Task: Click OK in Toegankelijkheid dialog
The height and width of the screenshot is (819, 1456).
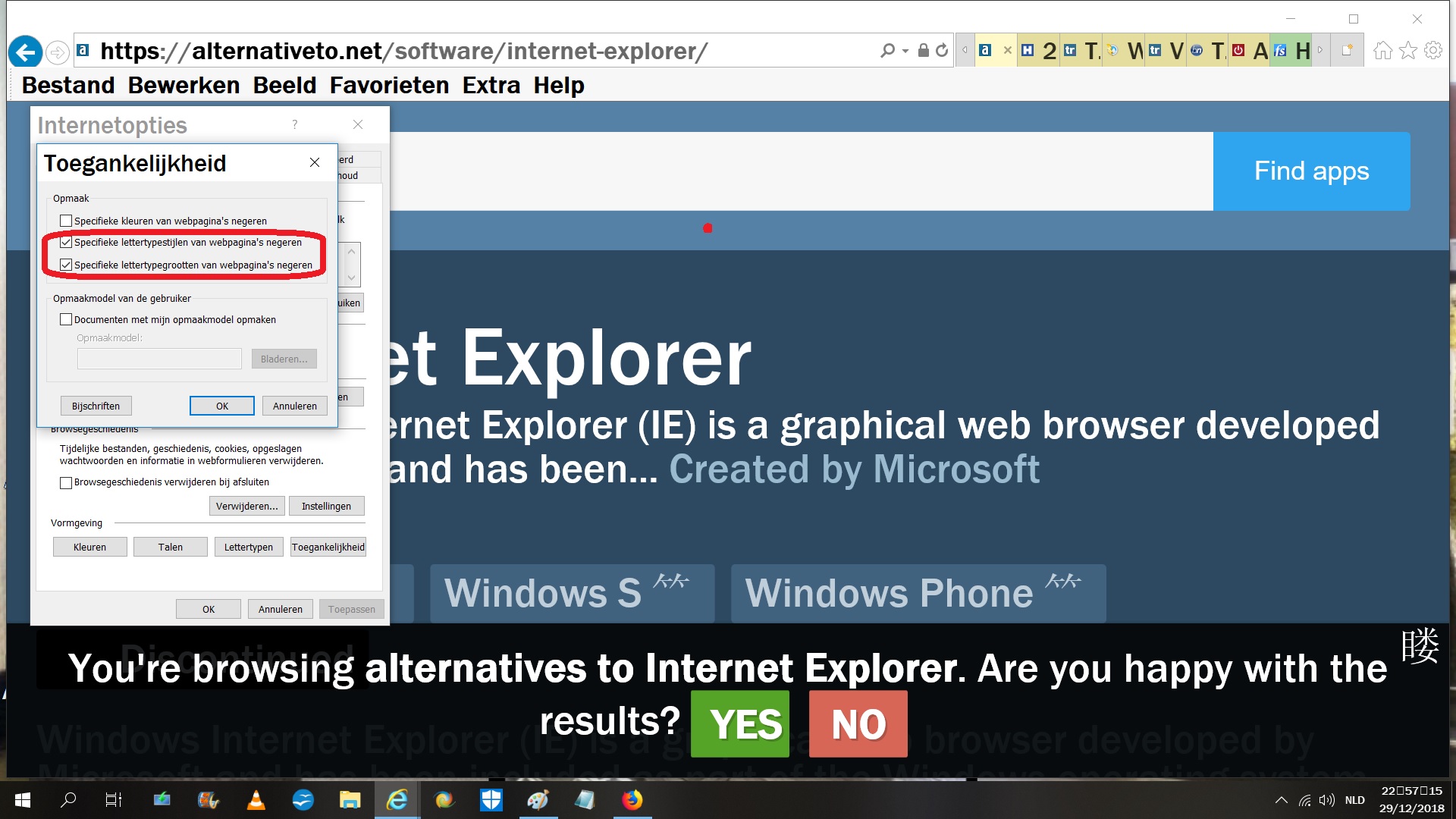Action: [x=221, y=406]
